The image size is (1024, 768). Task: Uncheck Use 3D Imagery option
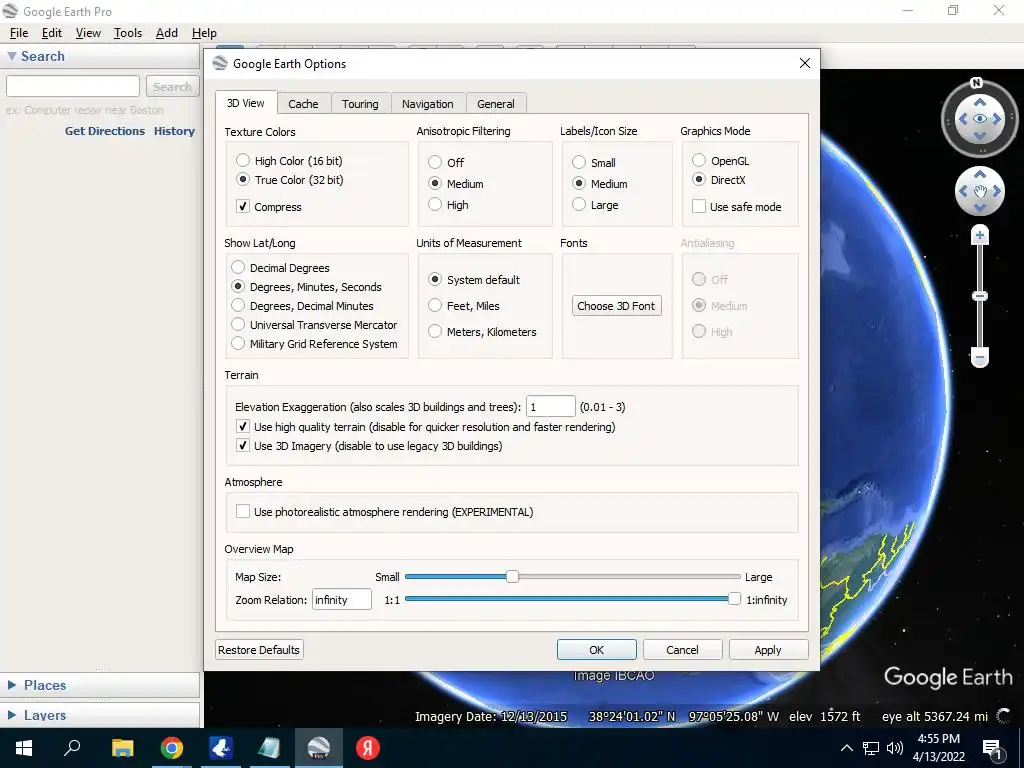[243, 445]
